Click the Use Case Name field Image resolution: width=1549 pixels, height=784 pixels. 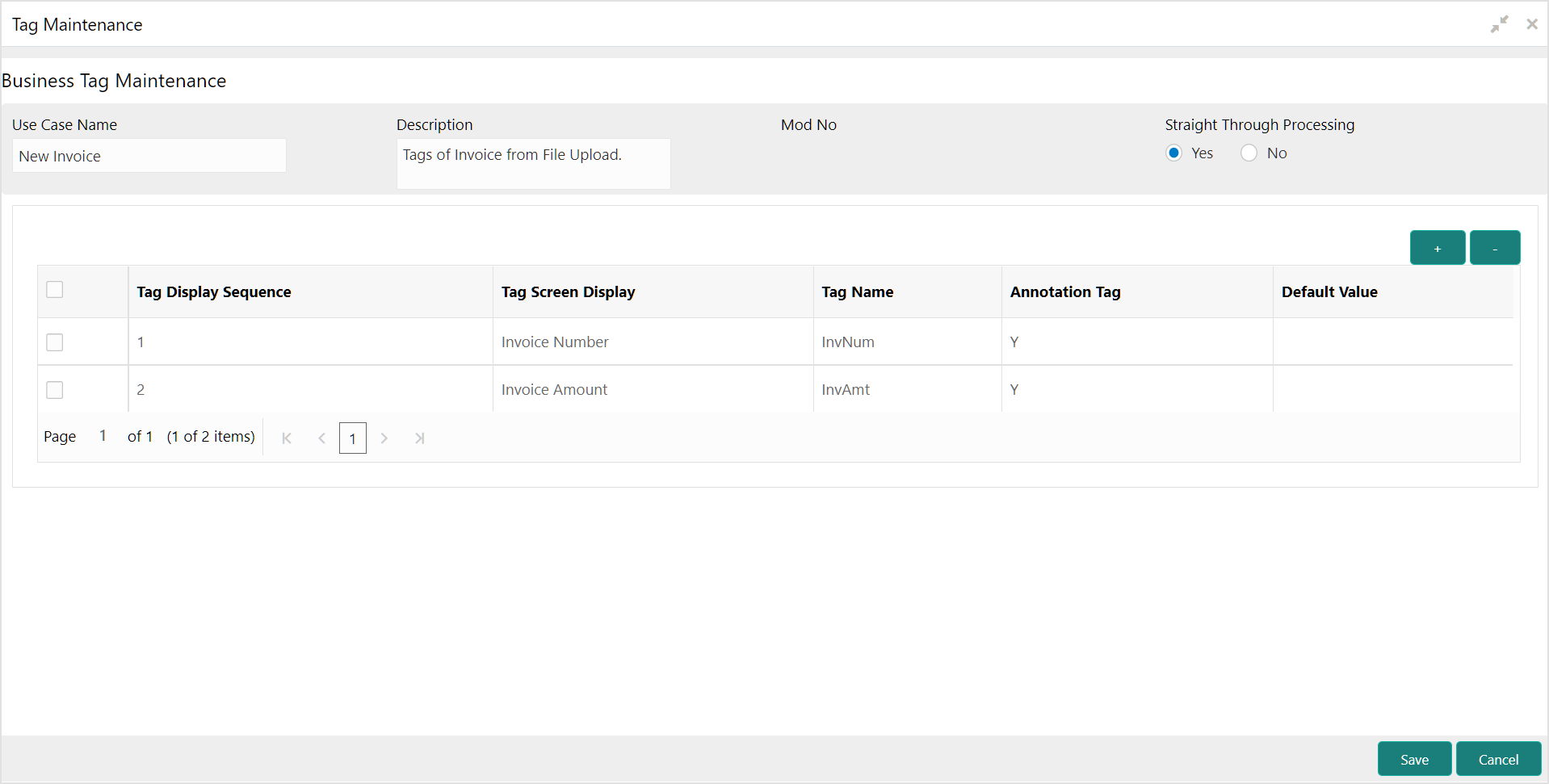click(x=149, y=156)
